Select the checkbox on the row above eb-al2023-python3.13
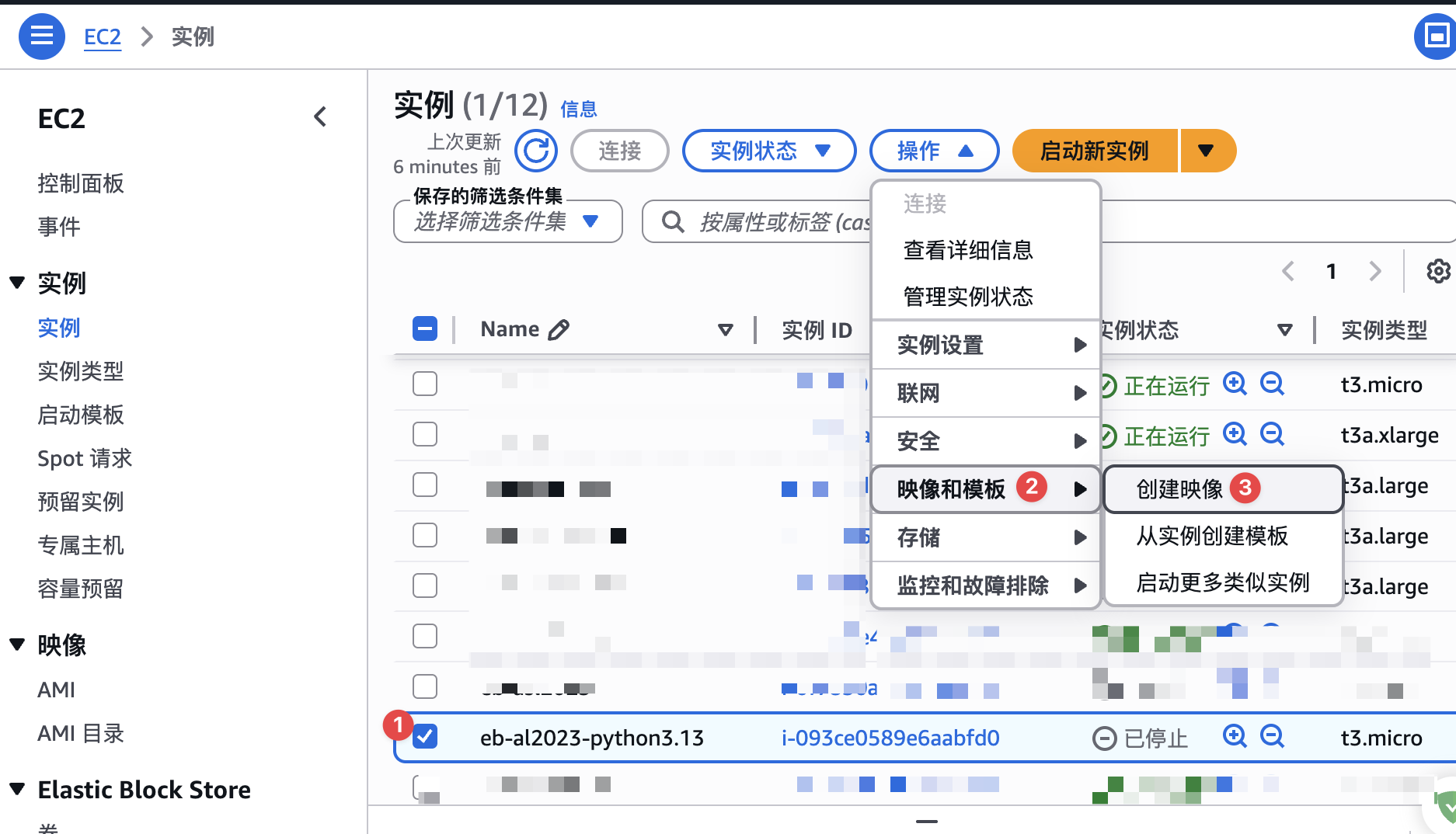1456x834 pixels. 425,686
